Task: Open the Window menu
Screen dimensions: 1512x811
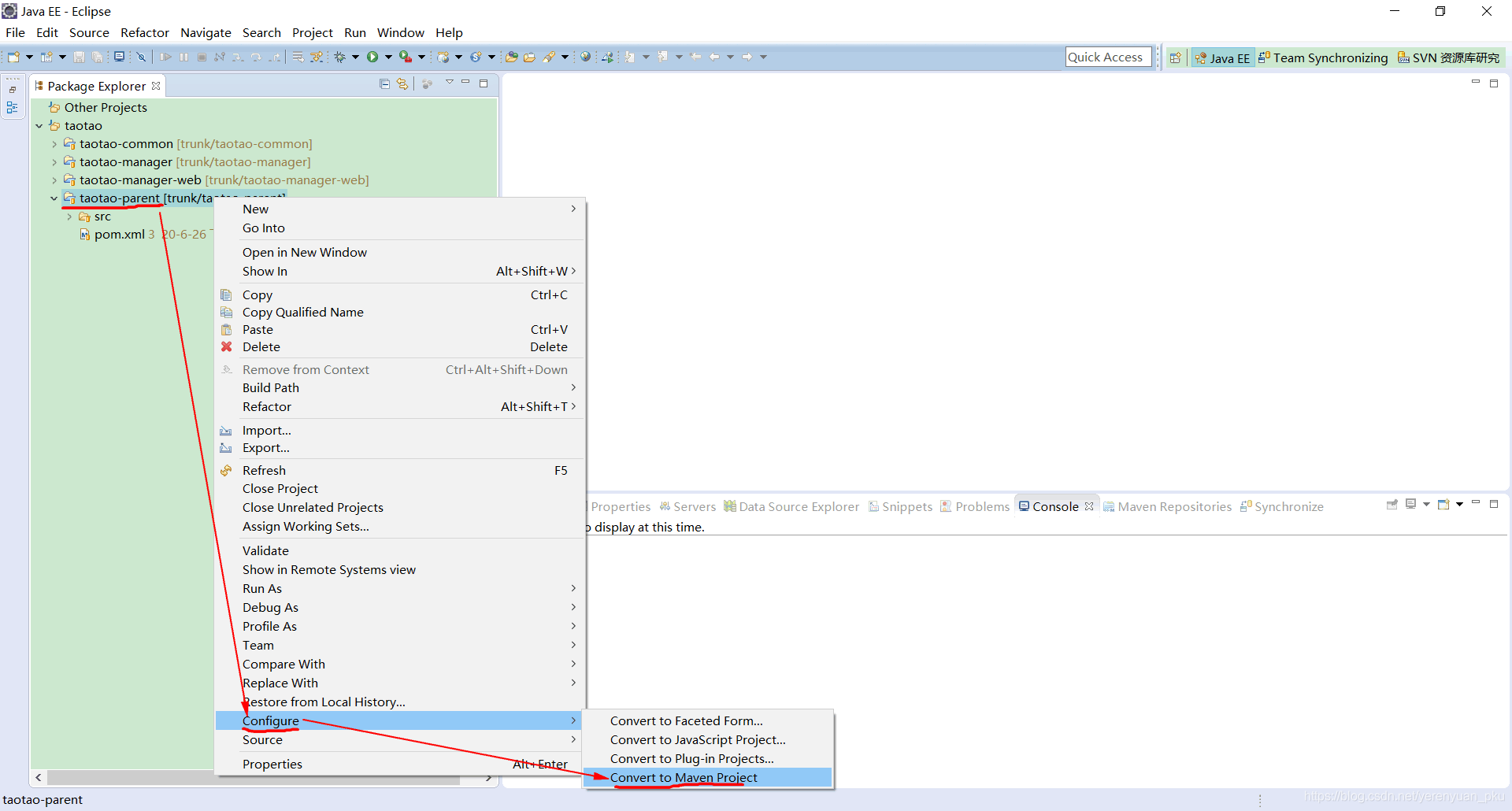Action: point(400,32)
